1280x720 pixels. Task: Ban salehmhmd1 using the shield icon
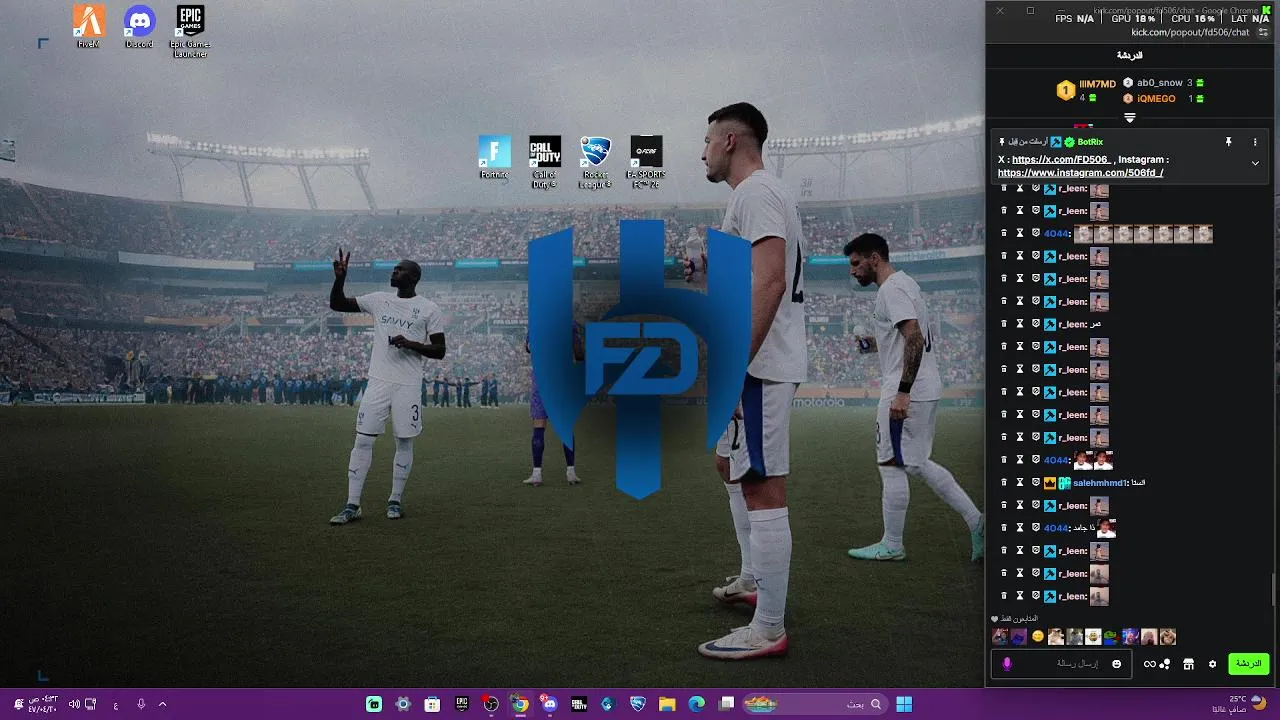click(x=1036, y=482)
